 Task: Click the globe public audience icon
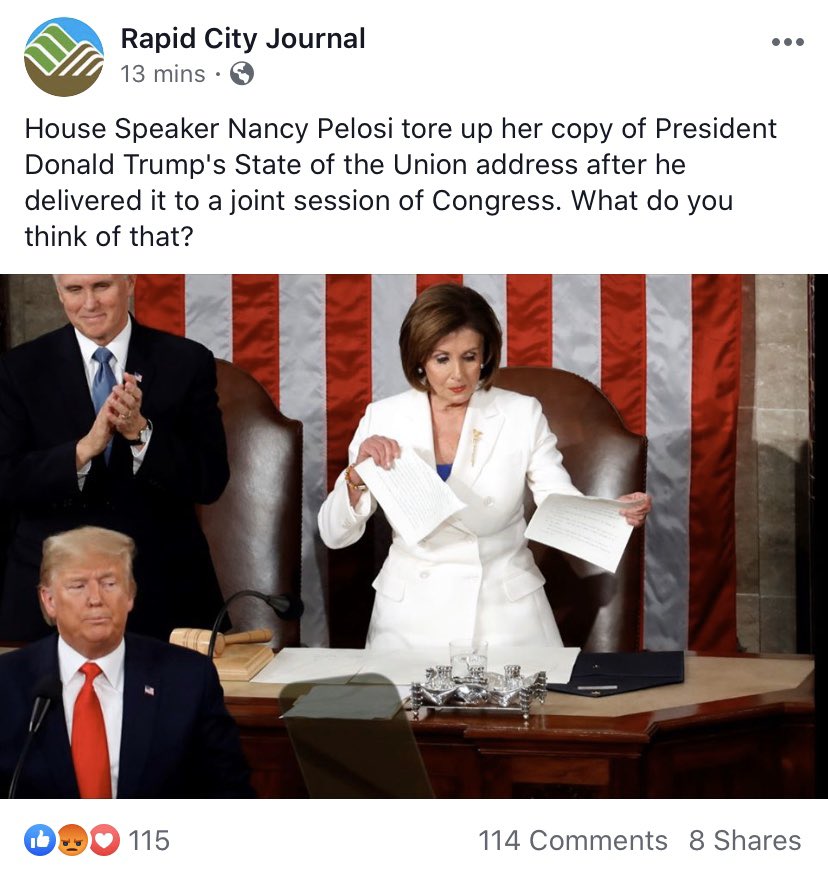click(242, 74)
